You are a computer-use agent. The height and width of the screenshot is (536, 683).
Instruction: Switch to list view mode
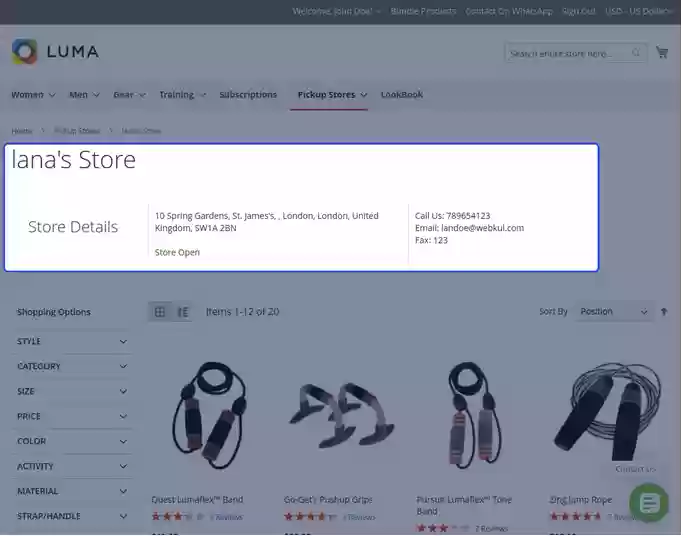[183, 312]
